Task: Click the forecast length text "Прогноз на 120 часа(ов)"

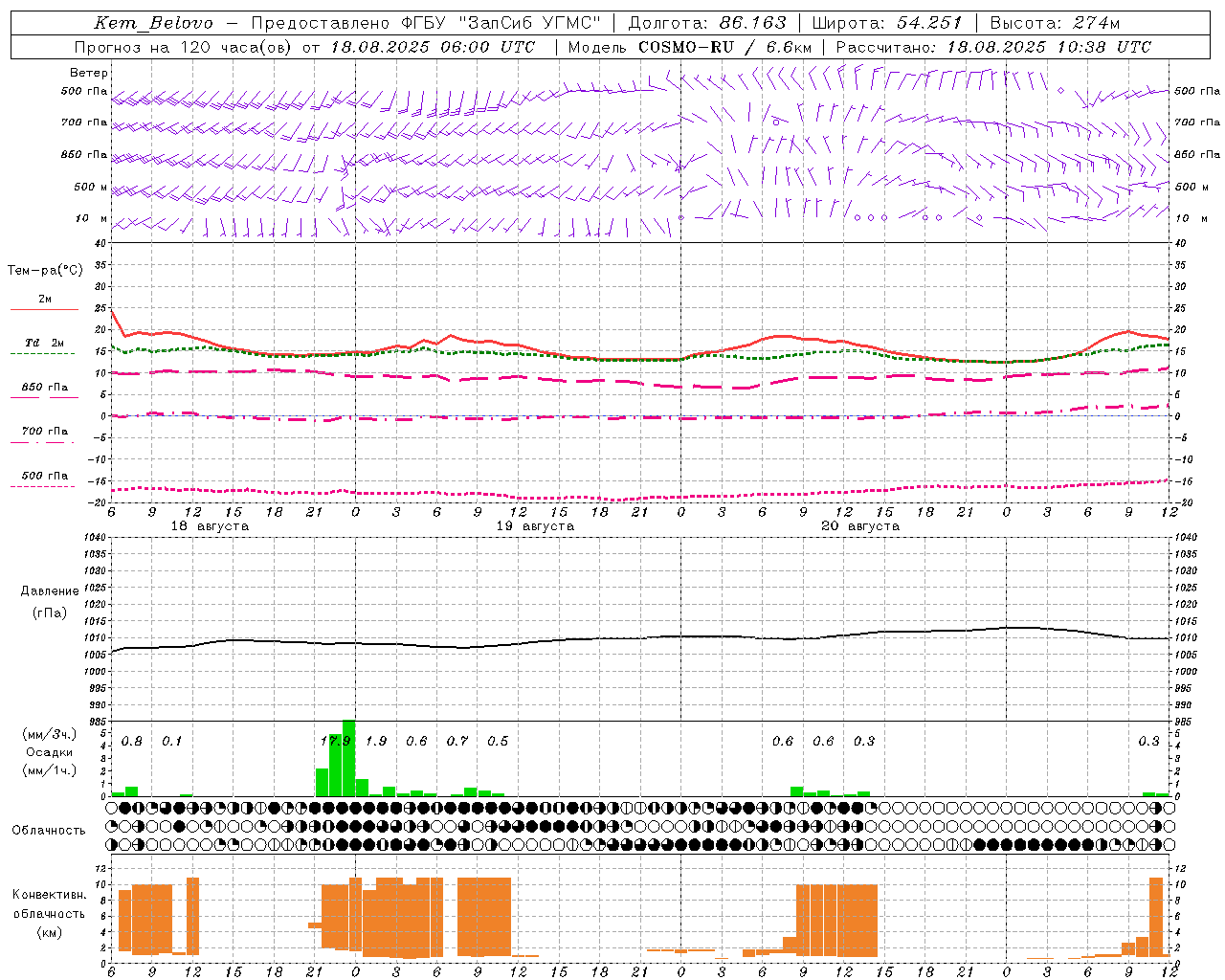Action: [x=184, y=47]
